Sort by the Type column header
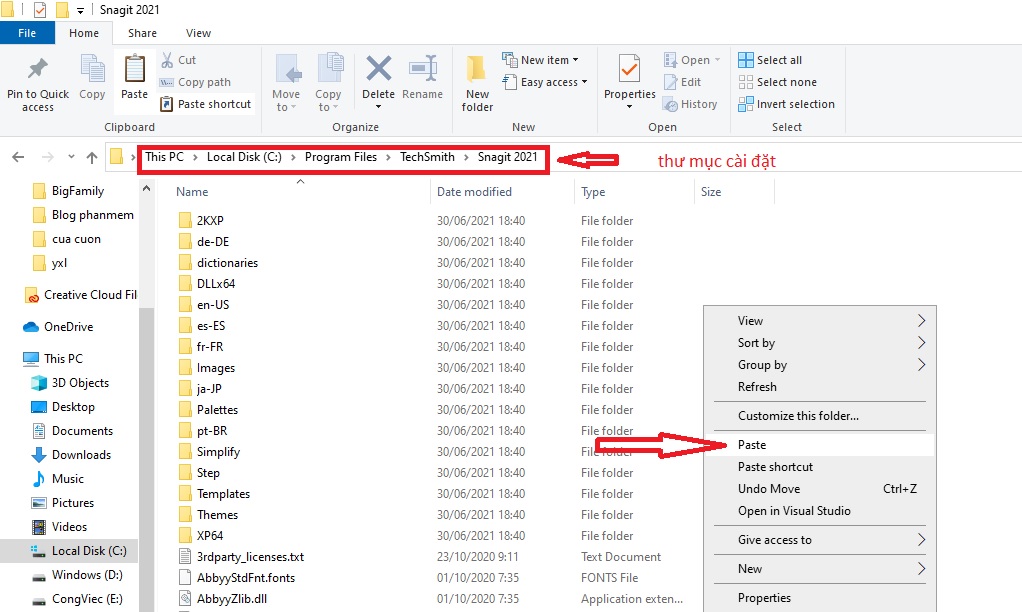The width and height of the screenshot is (1022, 612). [593, 192]
